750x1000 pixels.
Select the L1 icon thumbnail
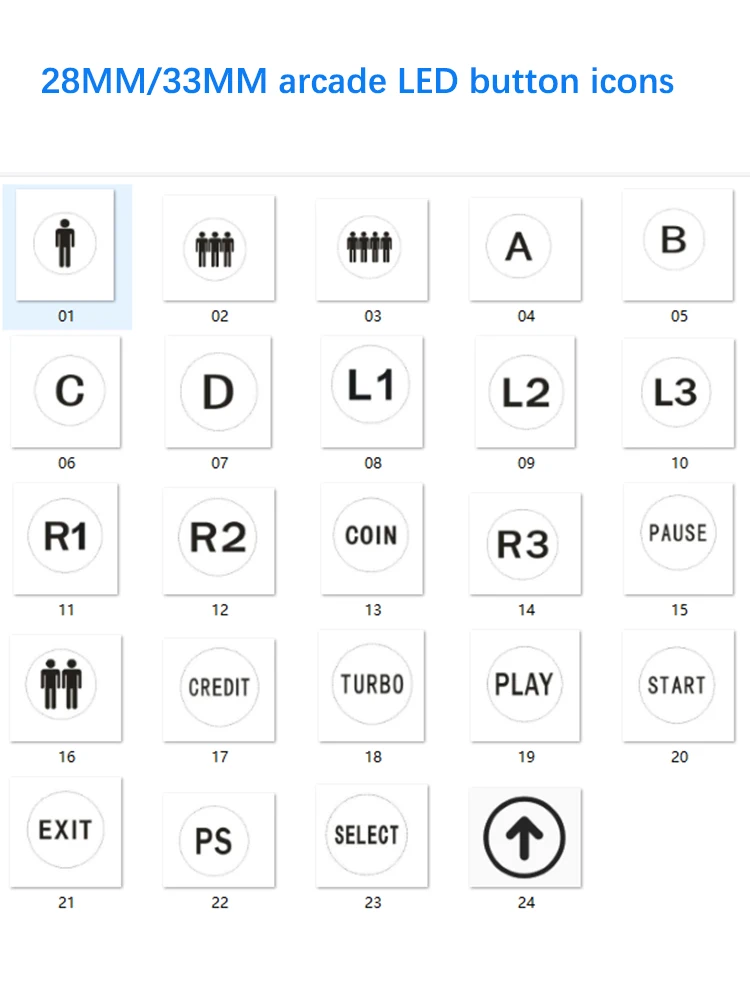click(372, 388)
